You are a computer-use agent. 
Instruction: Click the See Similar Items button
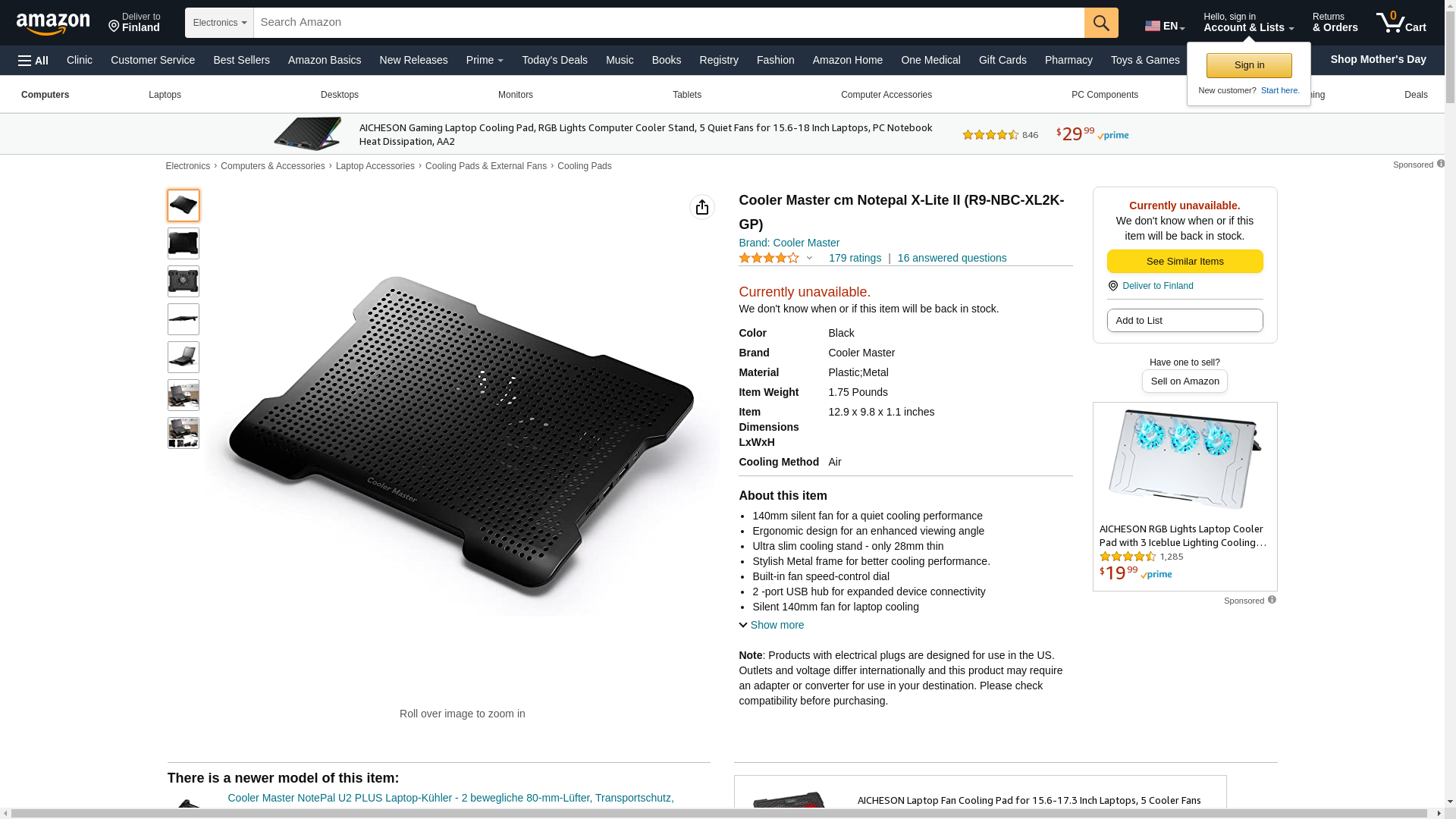(x=1185, y=262)
